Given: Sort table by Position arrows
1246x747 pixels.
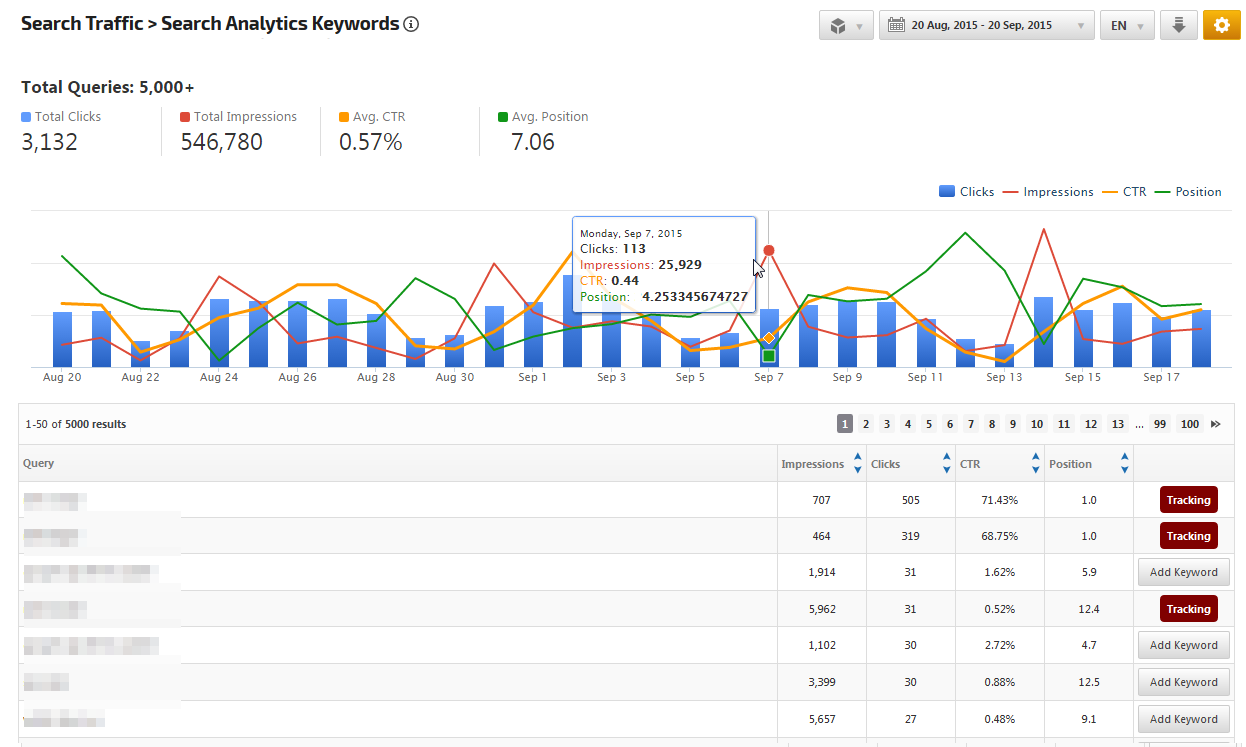Looking at the screenshot, I should coord(1125,464).
